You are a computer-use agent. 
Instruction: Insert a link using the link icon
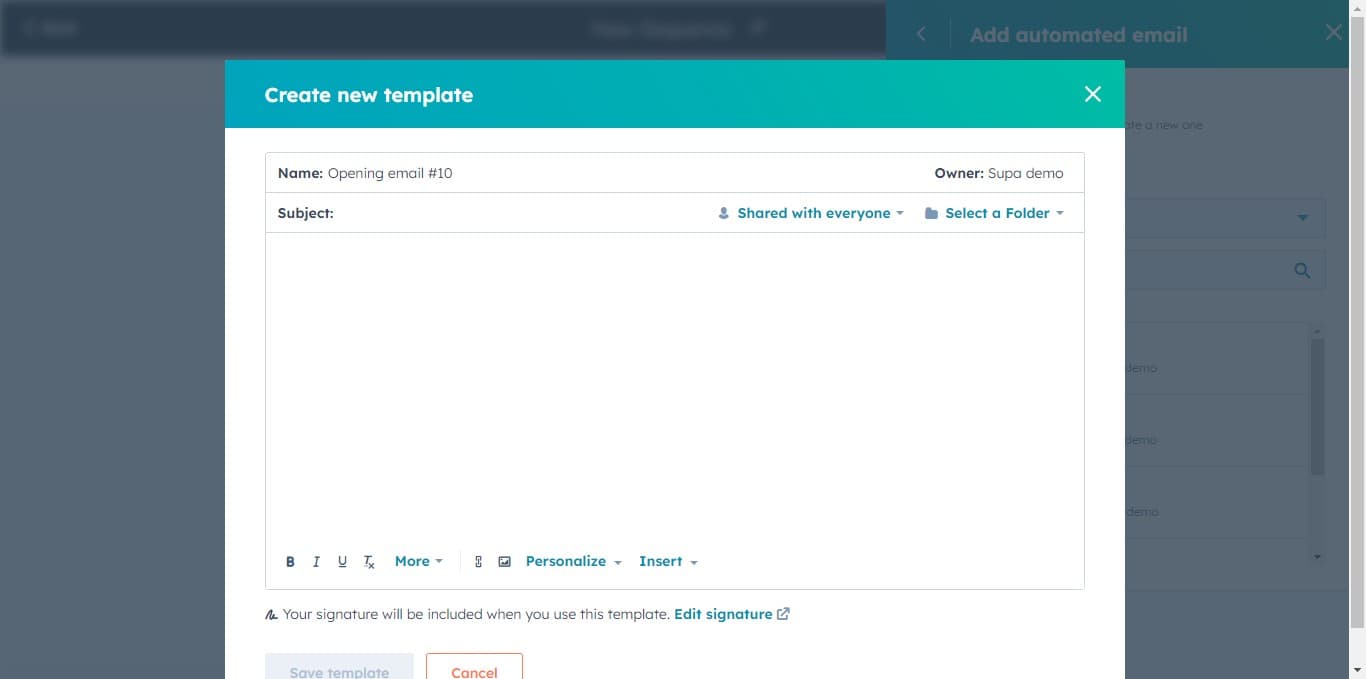(477, 561)
